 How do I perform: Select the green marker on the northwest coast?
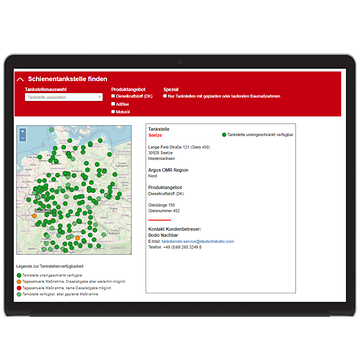[40, 157]
